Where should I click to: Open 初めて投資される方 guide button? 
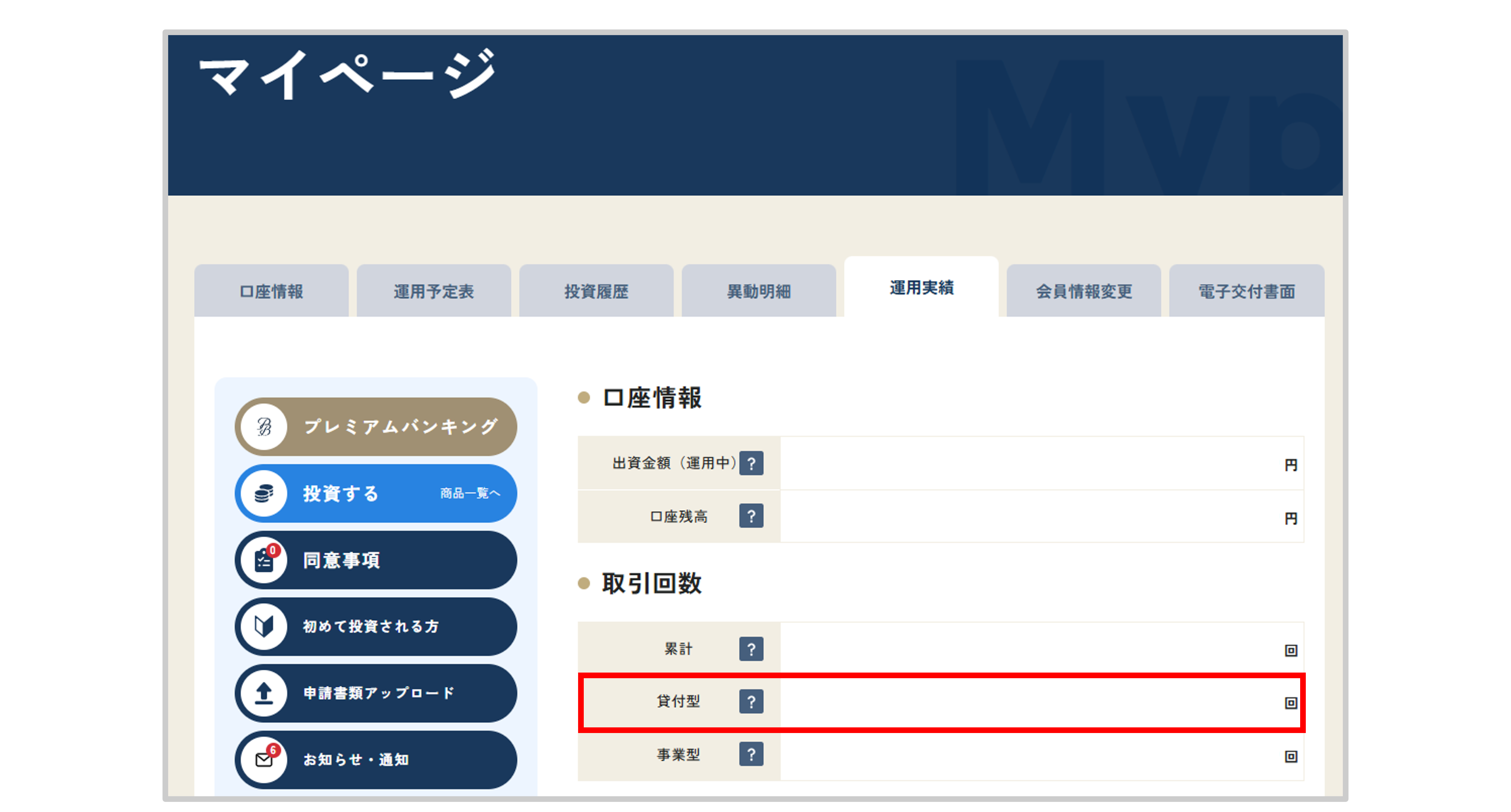click(x=376, y=627)
